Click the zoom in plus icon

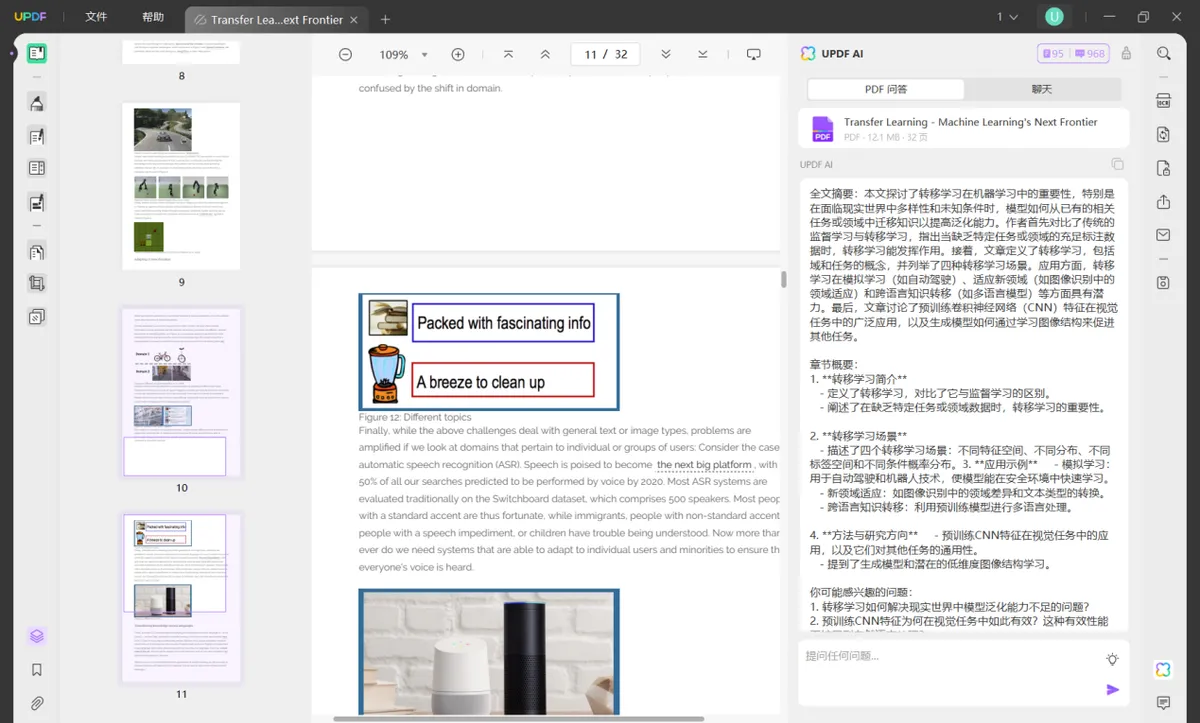coord(458,54)
